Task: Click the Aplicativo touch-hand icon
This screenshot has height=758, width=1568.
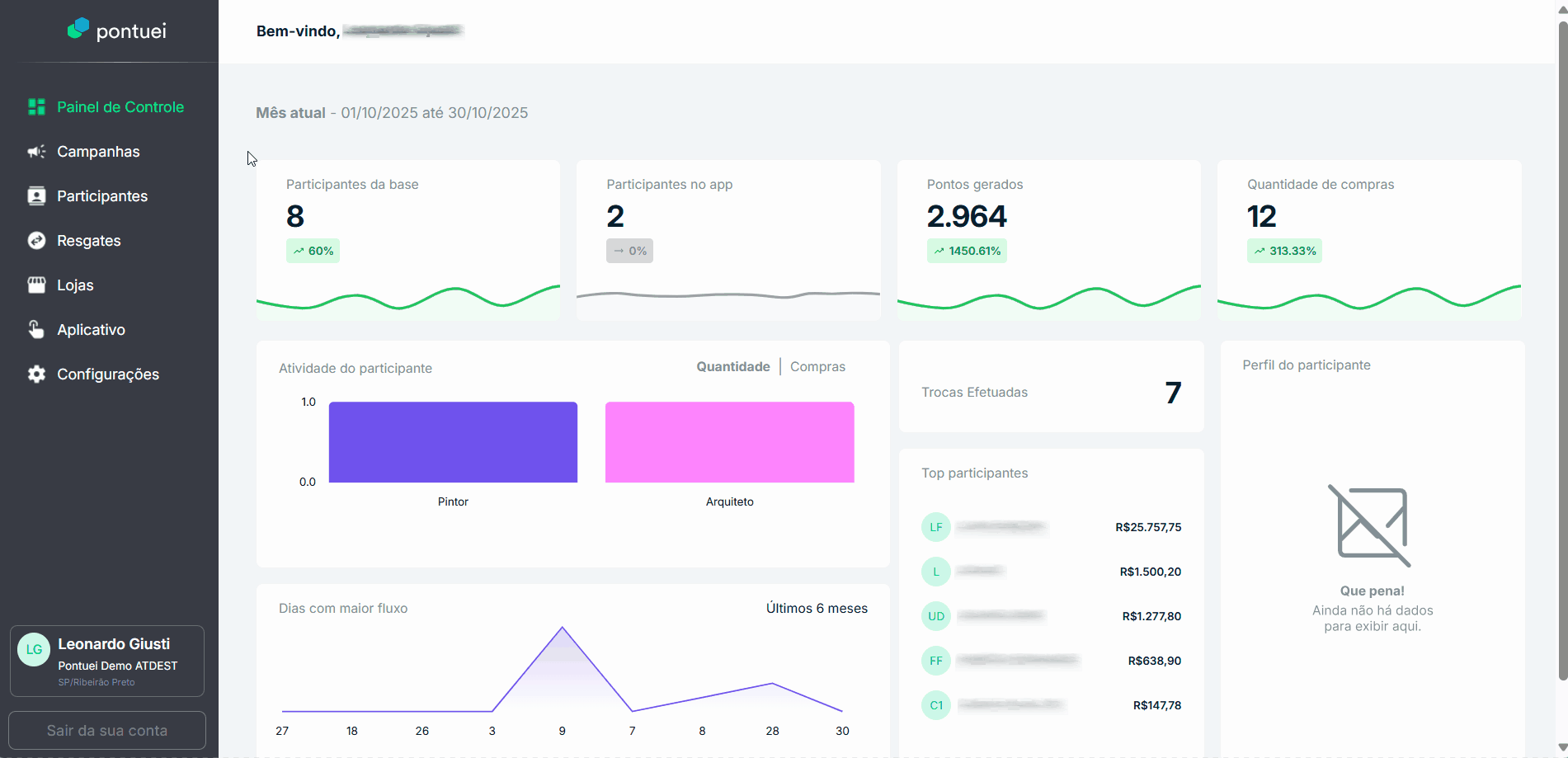Action: [36, 330]
